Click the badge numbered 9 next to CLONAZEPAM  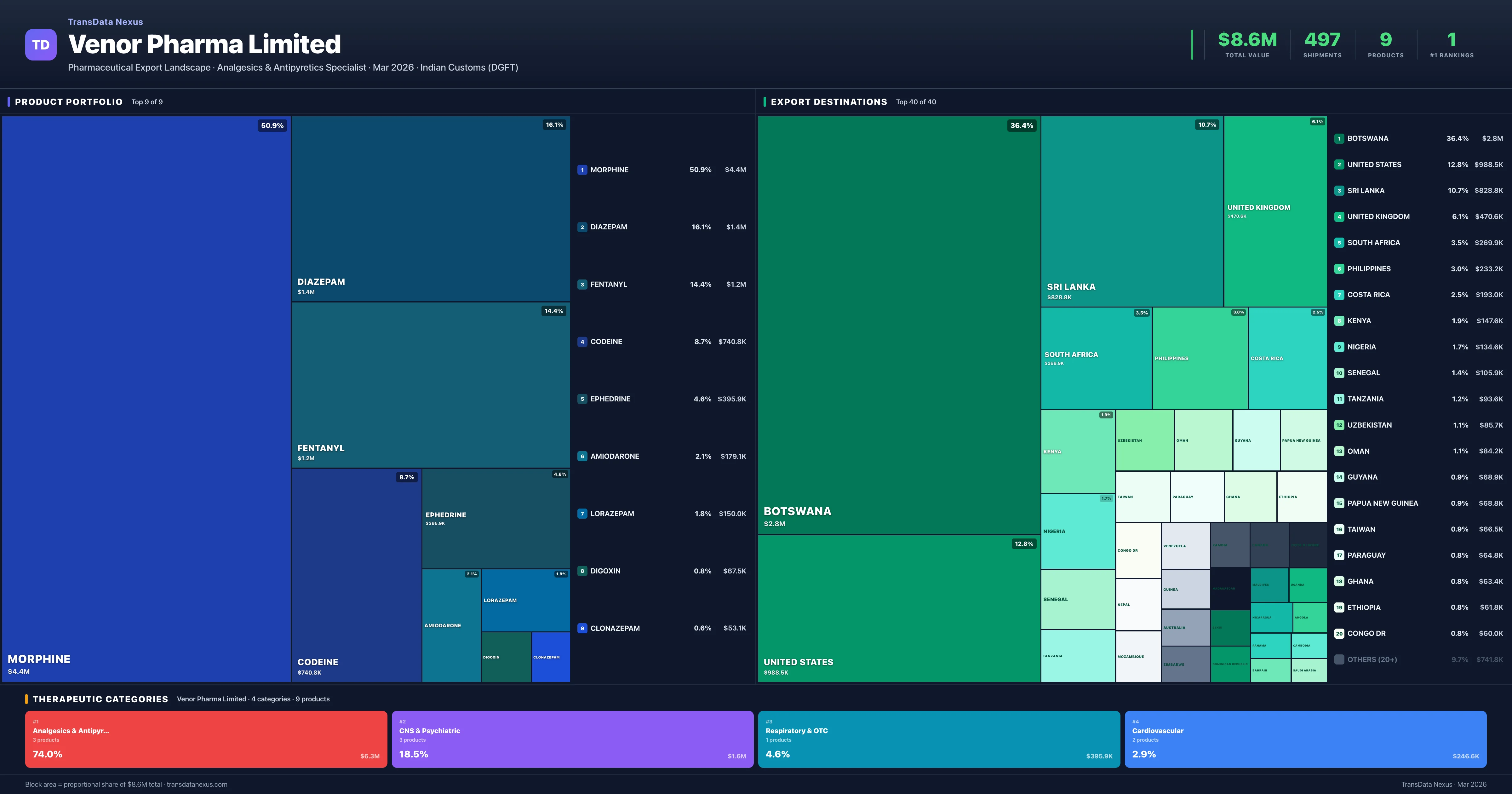582,628
